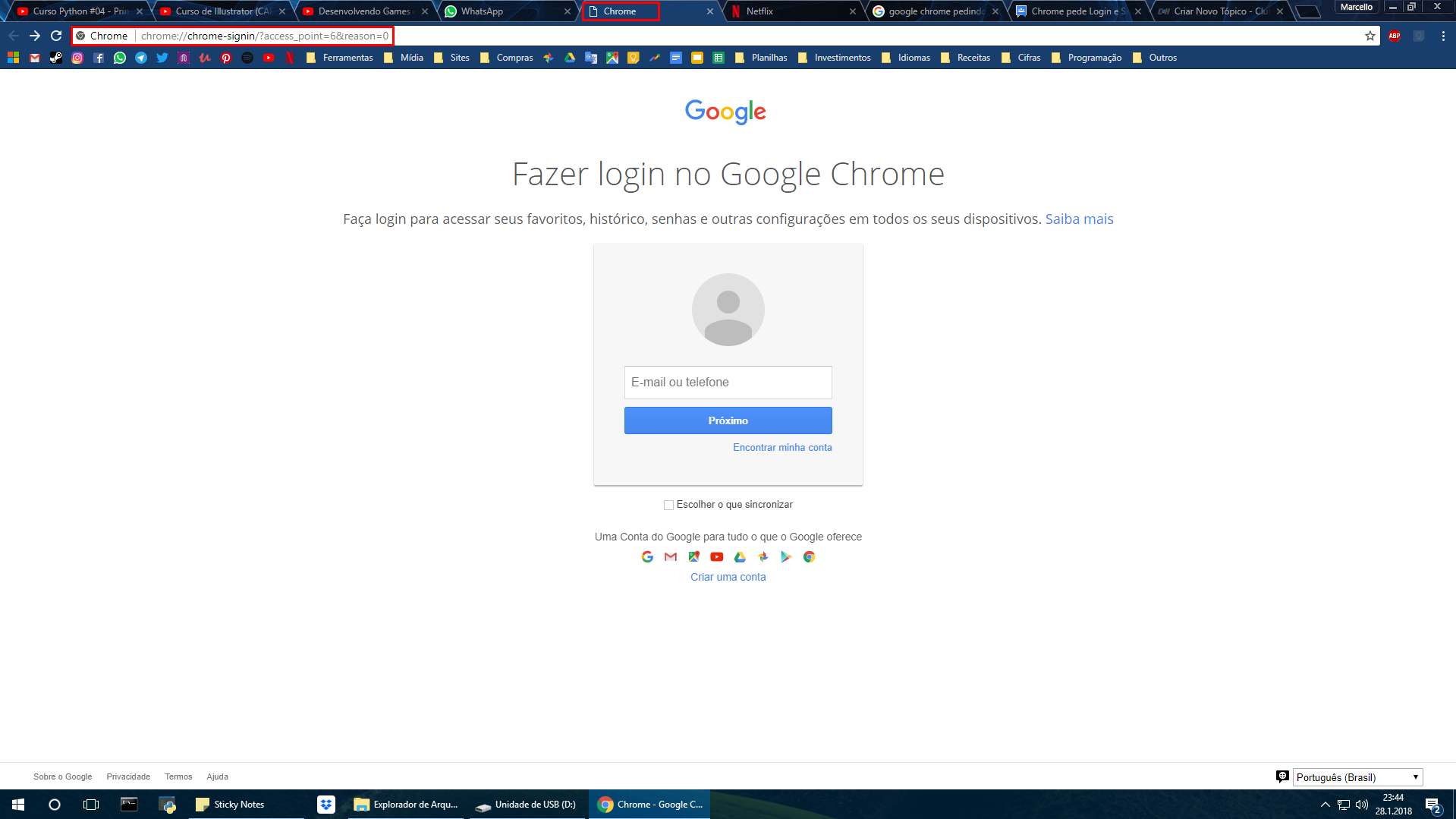Open the Adblock Plus extension icon
The image size is (1456, 819).
click(1395, 36)
